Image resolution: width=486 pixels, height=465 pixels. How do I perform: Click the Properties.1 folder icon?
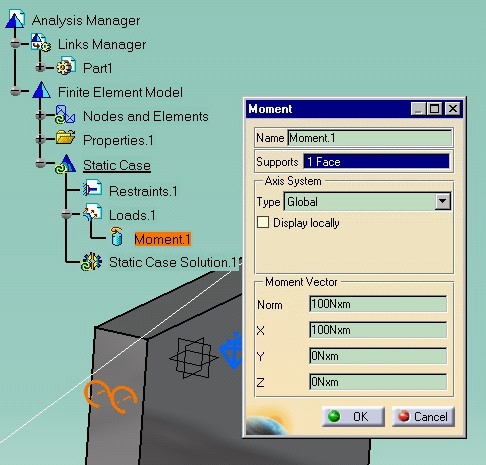click(65, 138)
